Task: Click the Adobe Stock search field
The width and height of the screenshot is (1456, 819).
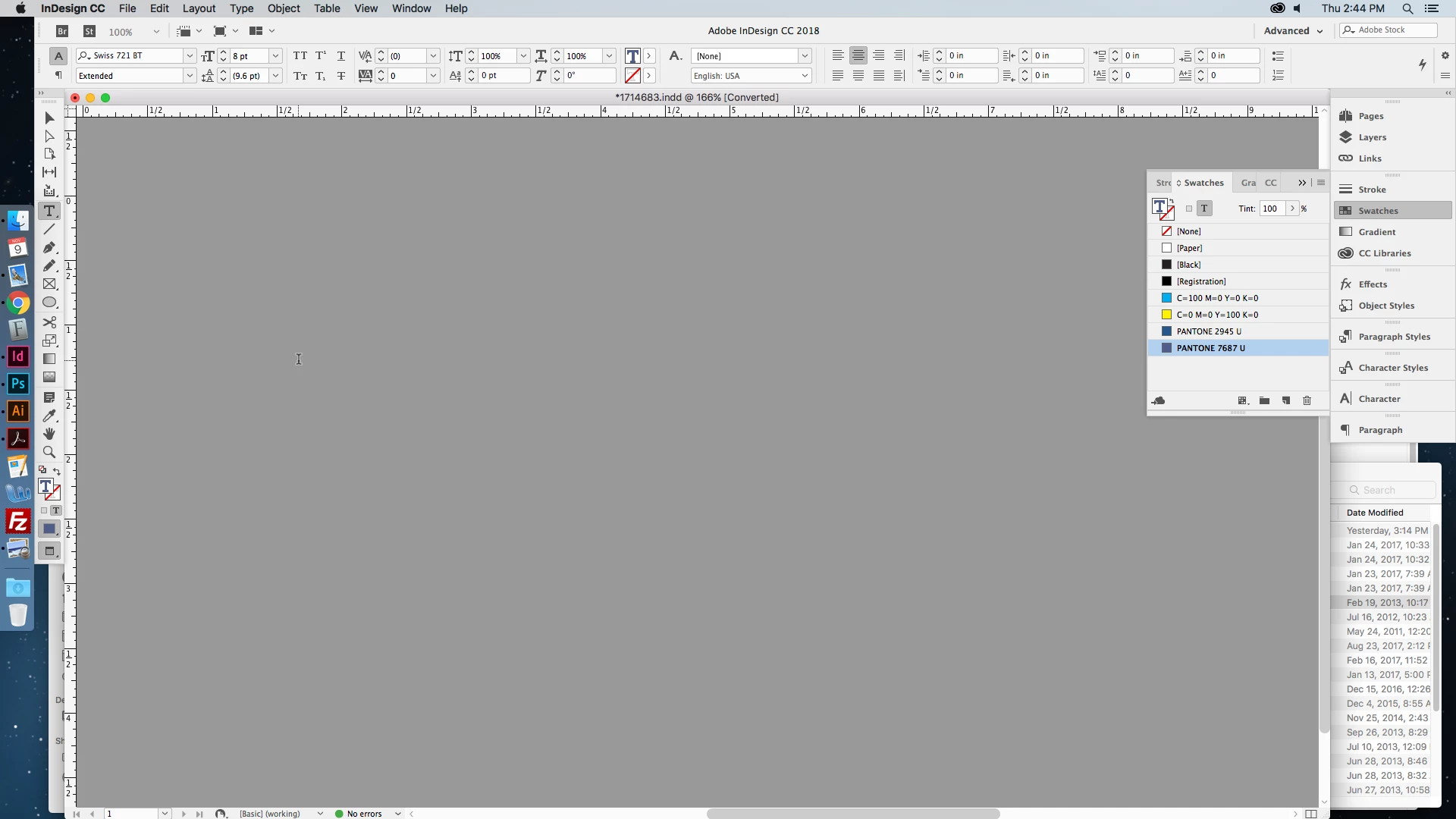Action: 1389,30
